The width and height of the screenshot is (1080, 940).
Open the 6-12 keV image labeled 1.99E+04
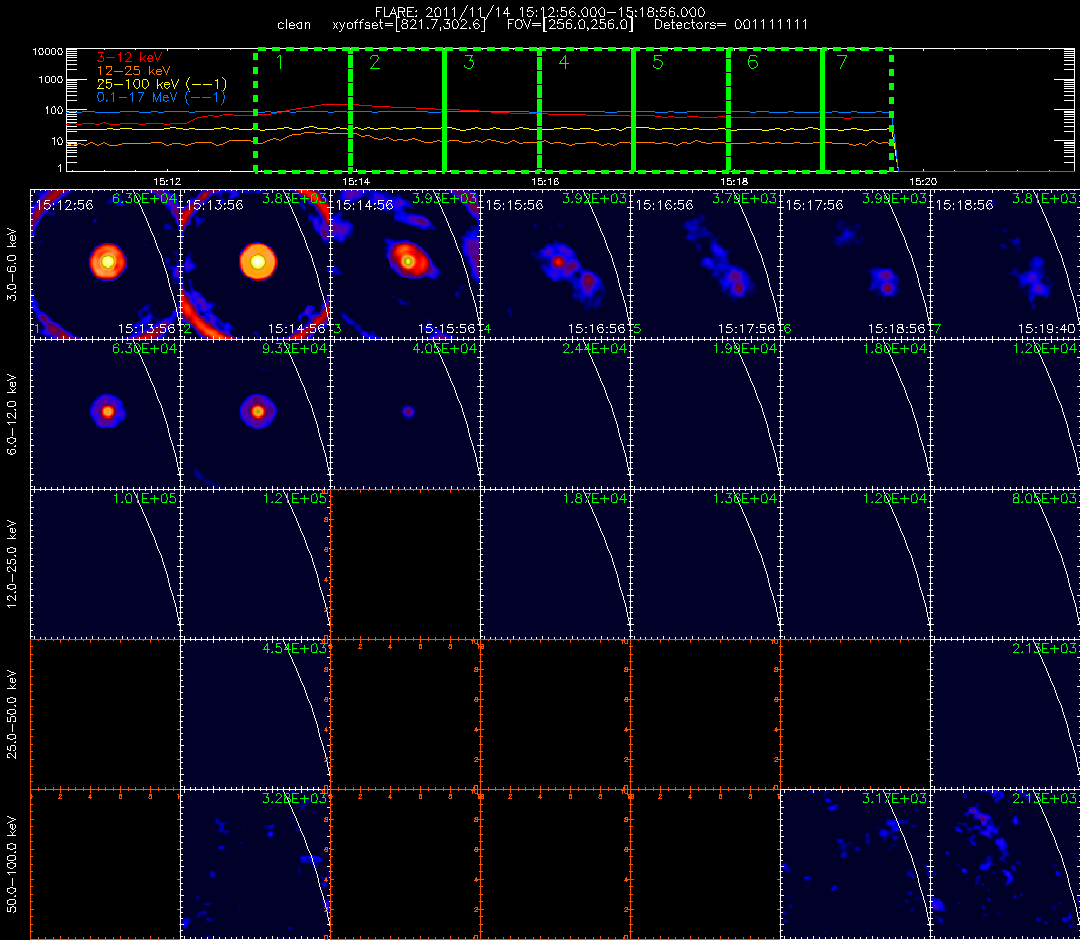(706, 414)
